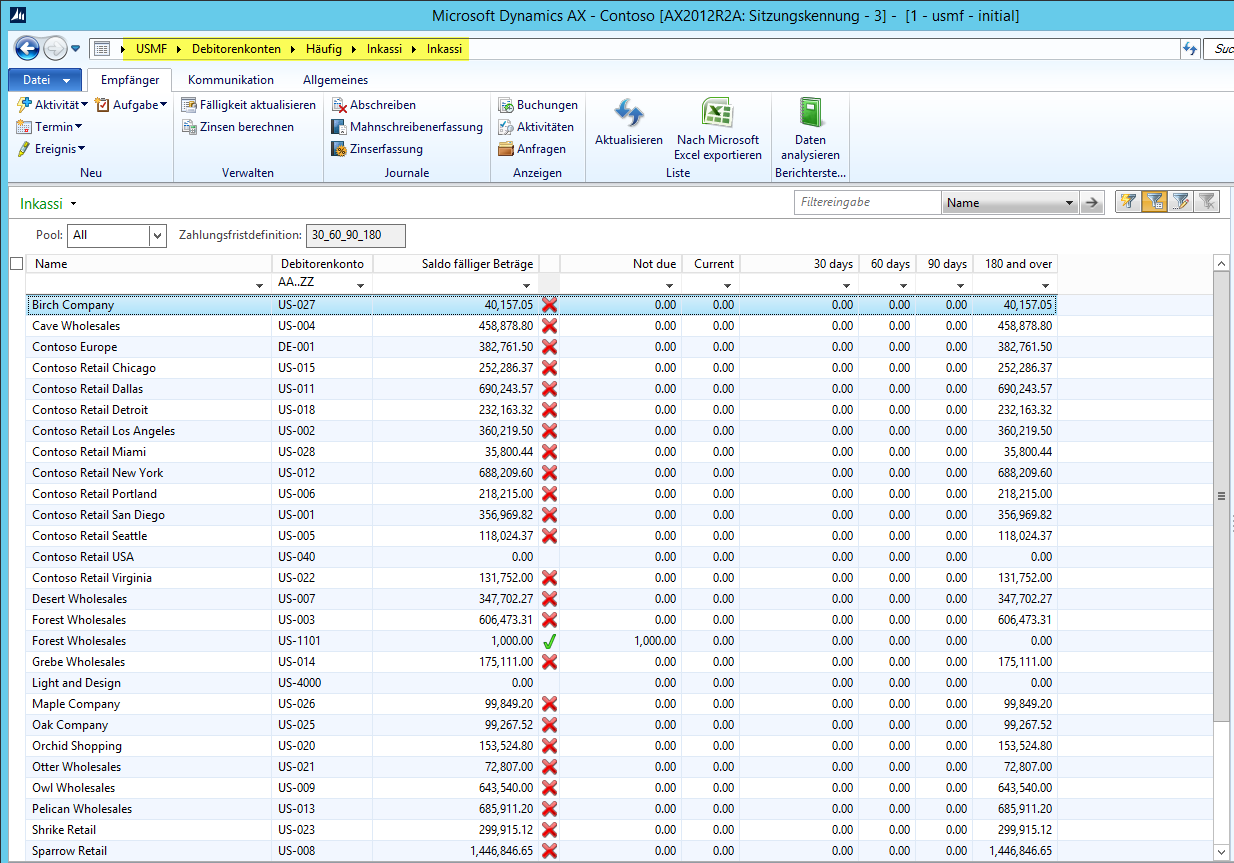
Task: Select the Contoso Europe row
Action: coord(75,347)
